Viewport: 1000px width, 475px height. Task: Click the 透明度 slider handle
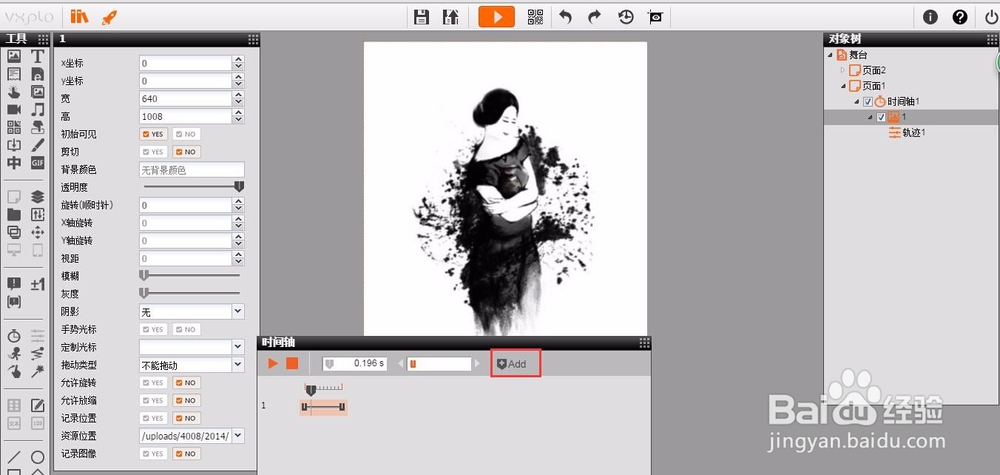239,187
